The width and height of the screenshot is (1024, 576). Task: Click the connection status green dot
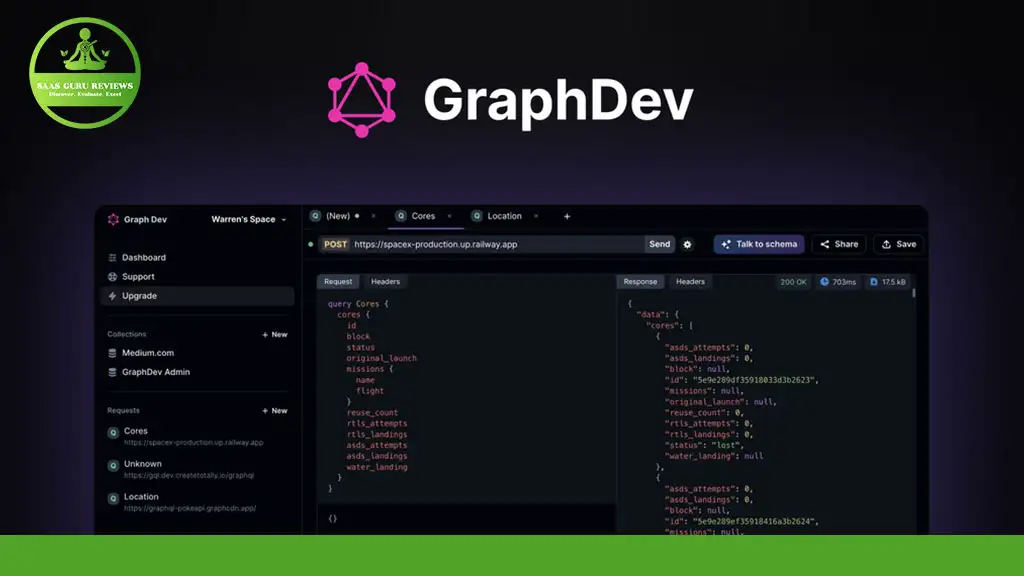coord(311,244)
